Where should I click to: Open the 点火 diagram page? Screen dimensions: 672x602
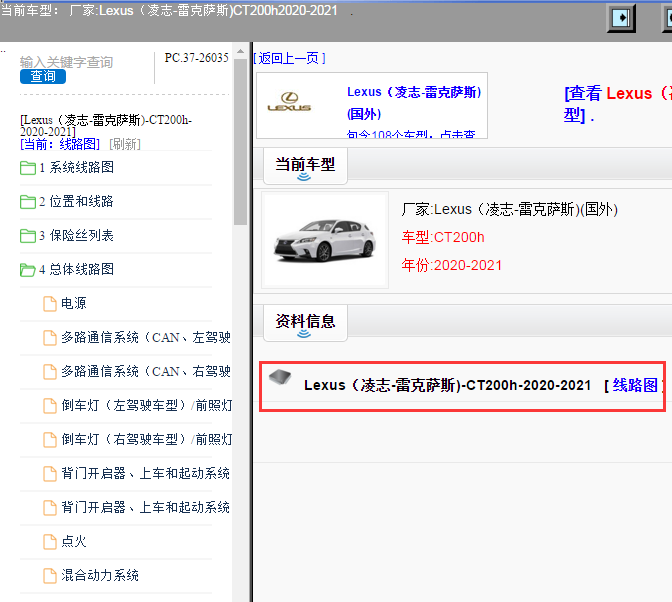(x=74, y=541)
